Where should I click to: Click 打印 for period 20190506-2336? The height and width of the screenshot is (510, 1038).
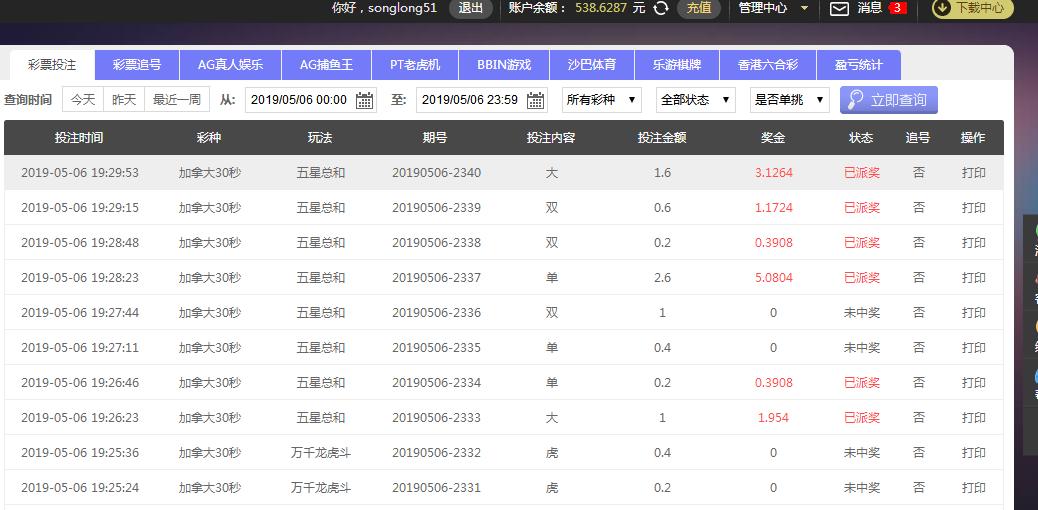point(973,313)
